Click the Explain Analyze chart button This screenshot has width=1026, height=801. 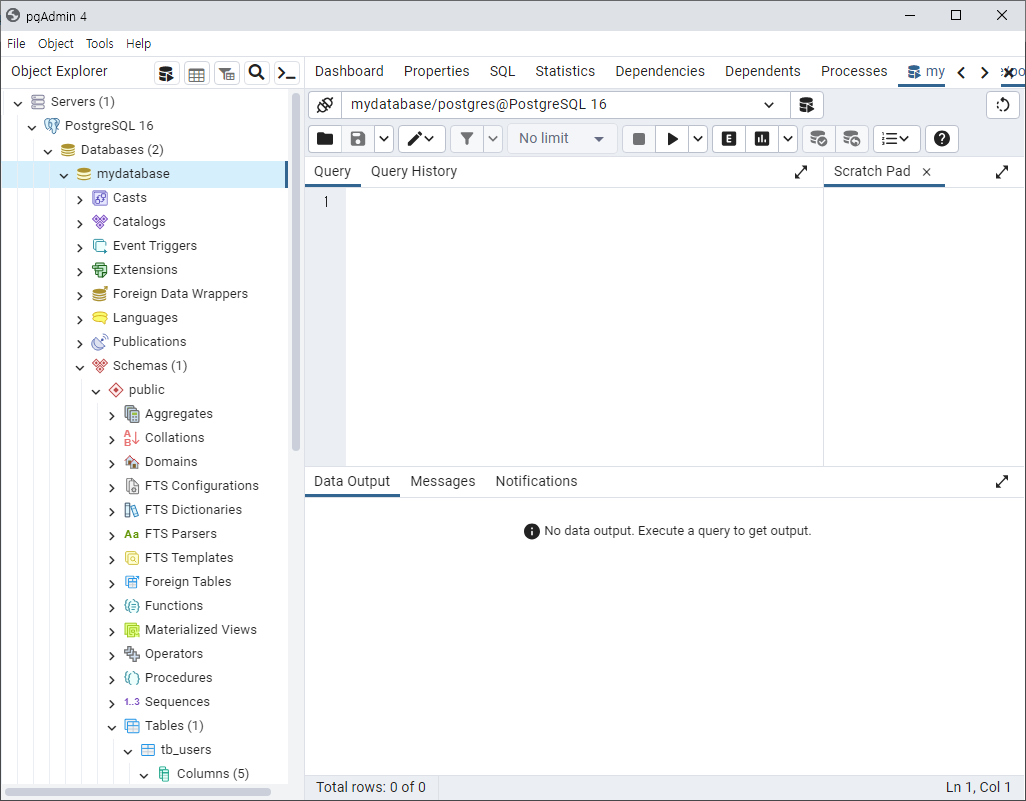(762, 139)
